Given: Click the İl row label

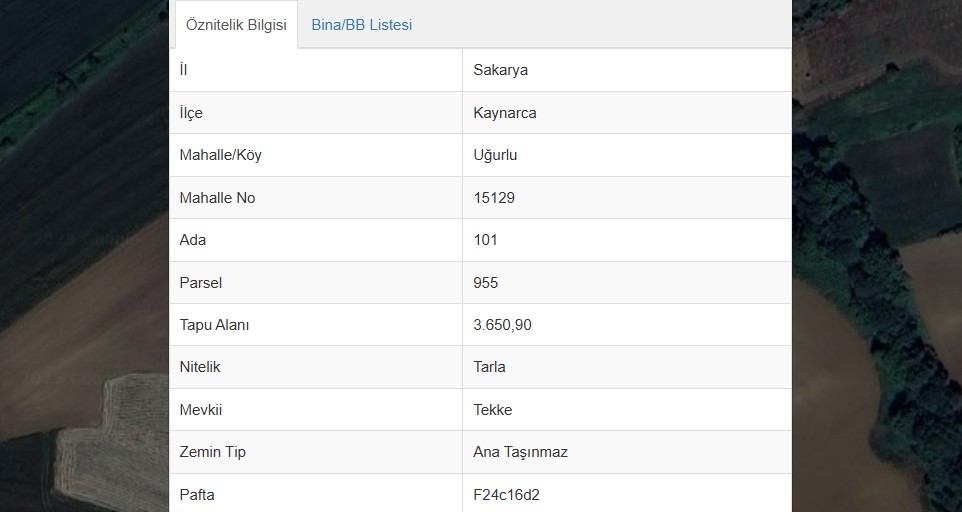Looking at the screenshot, I should pyautogui.click(x=183, y=70).
